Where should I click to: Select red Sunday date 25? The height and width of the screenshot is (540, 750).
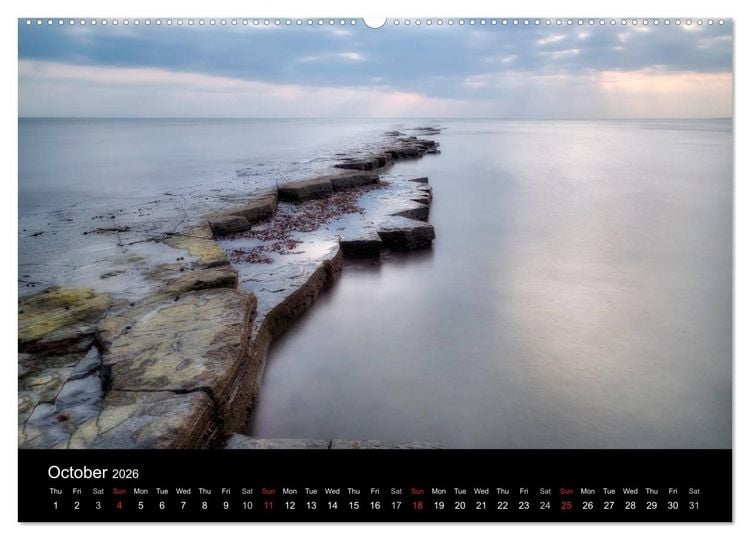click(566, 506)
